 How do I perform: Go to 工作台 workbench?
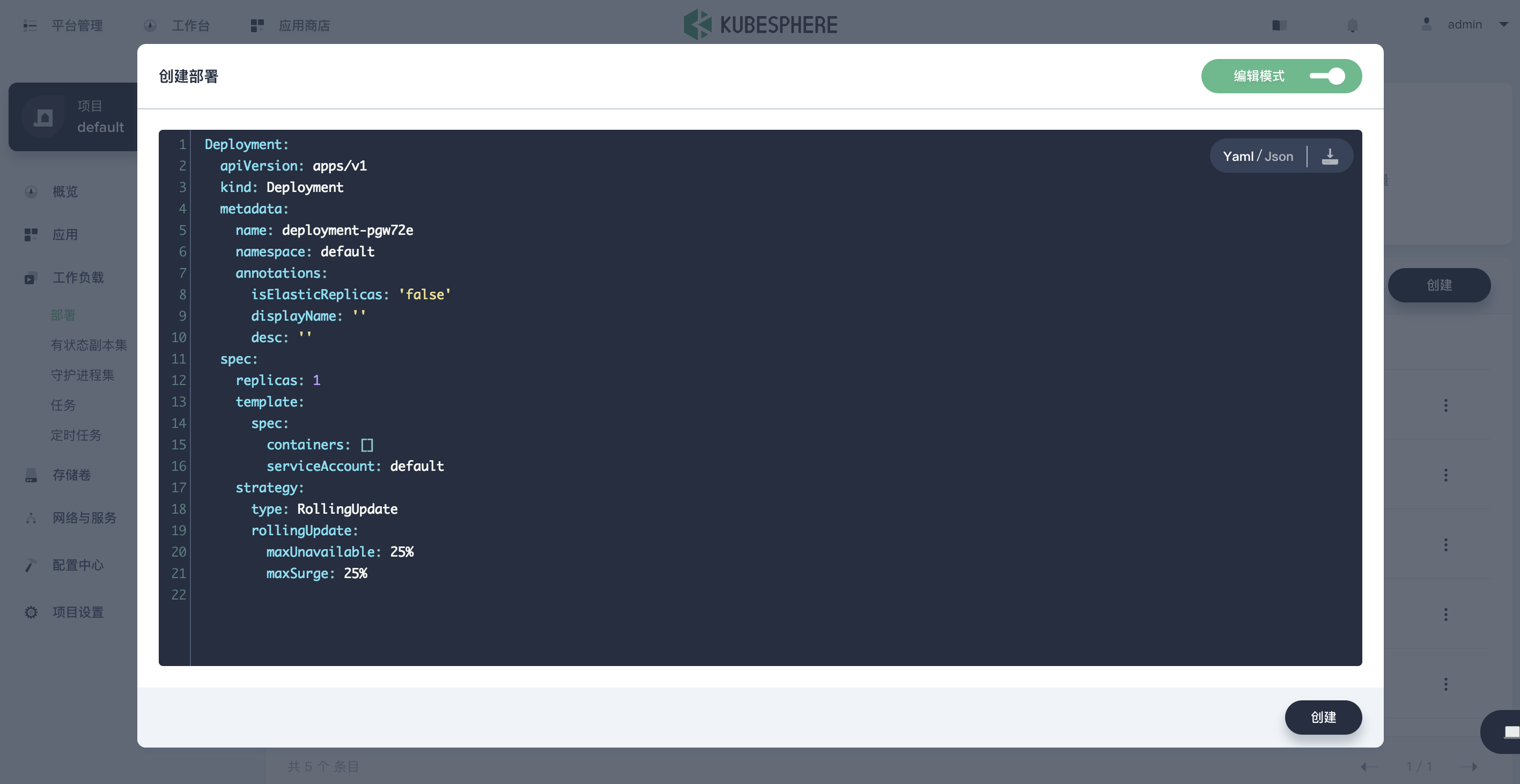(190, 25)
